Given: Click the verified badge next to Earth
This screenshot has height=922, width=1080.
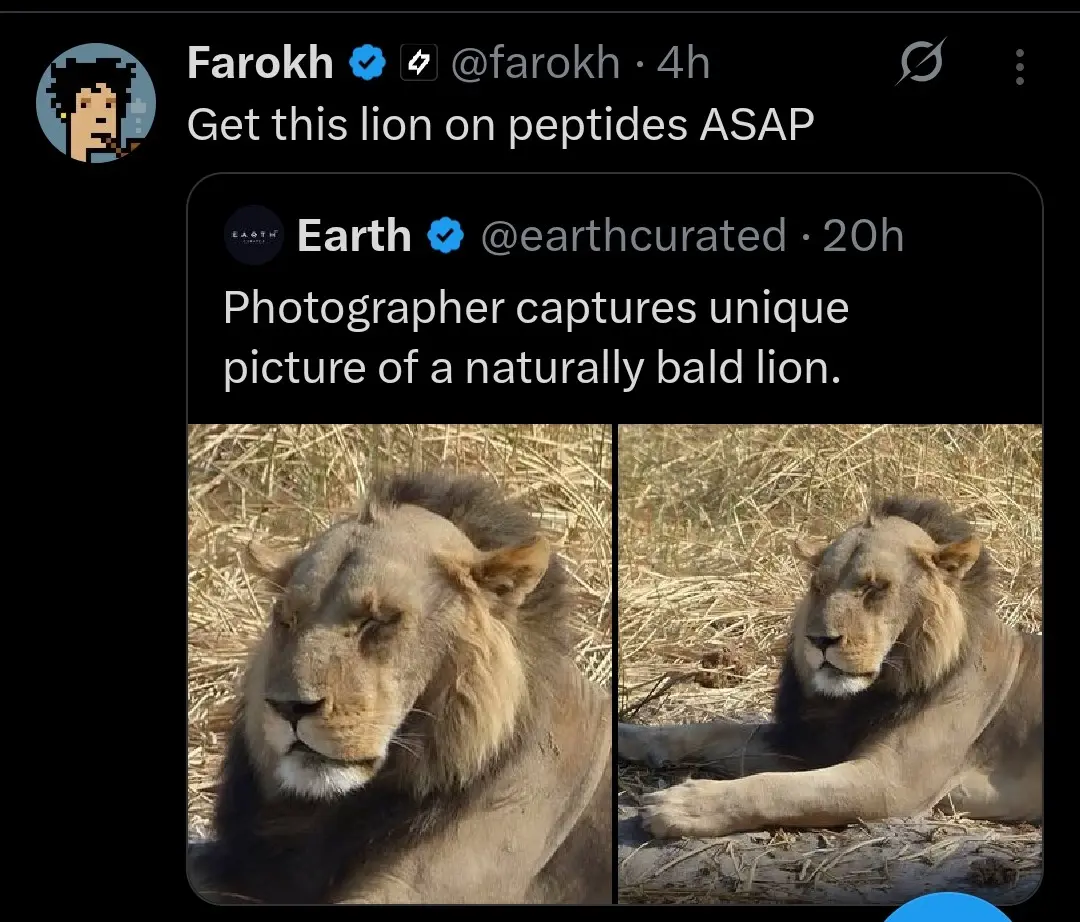Looking at the screenshot, I should coord(445,237).
